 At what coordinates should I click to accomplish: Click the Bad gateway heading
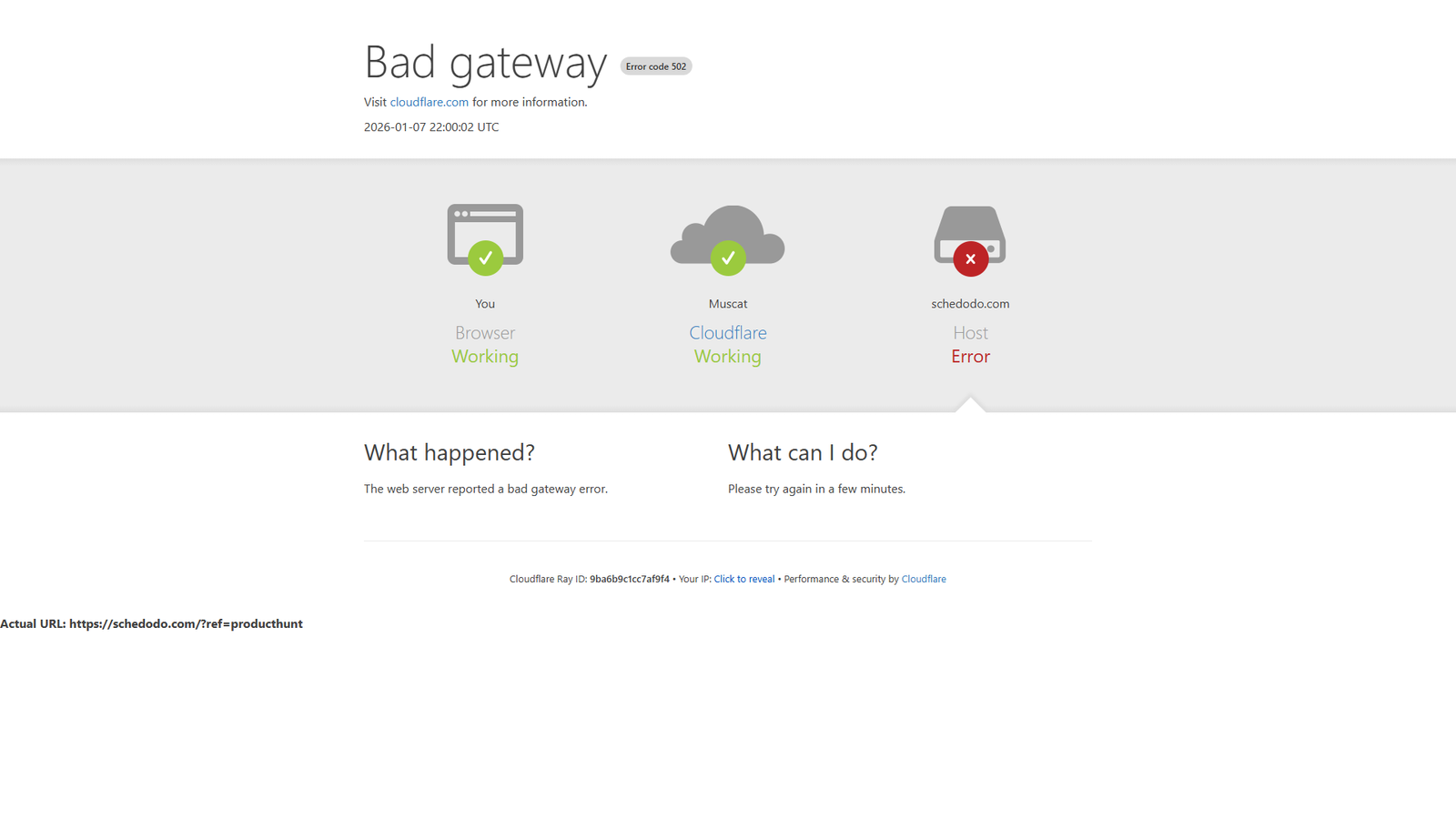[486, 63]
